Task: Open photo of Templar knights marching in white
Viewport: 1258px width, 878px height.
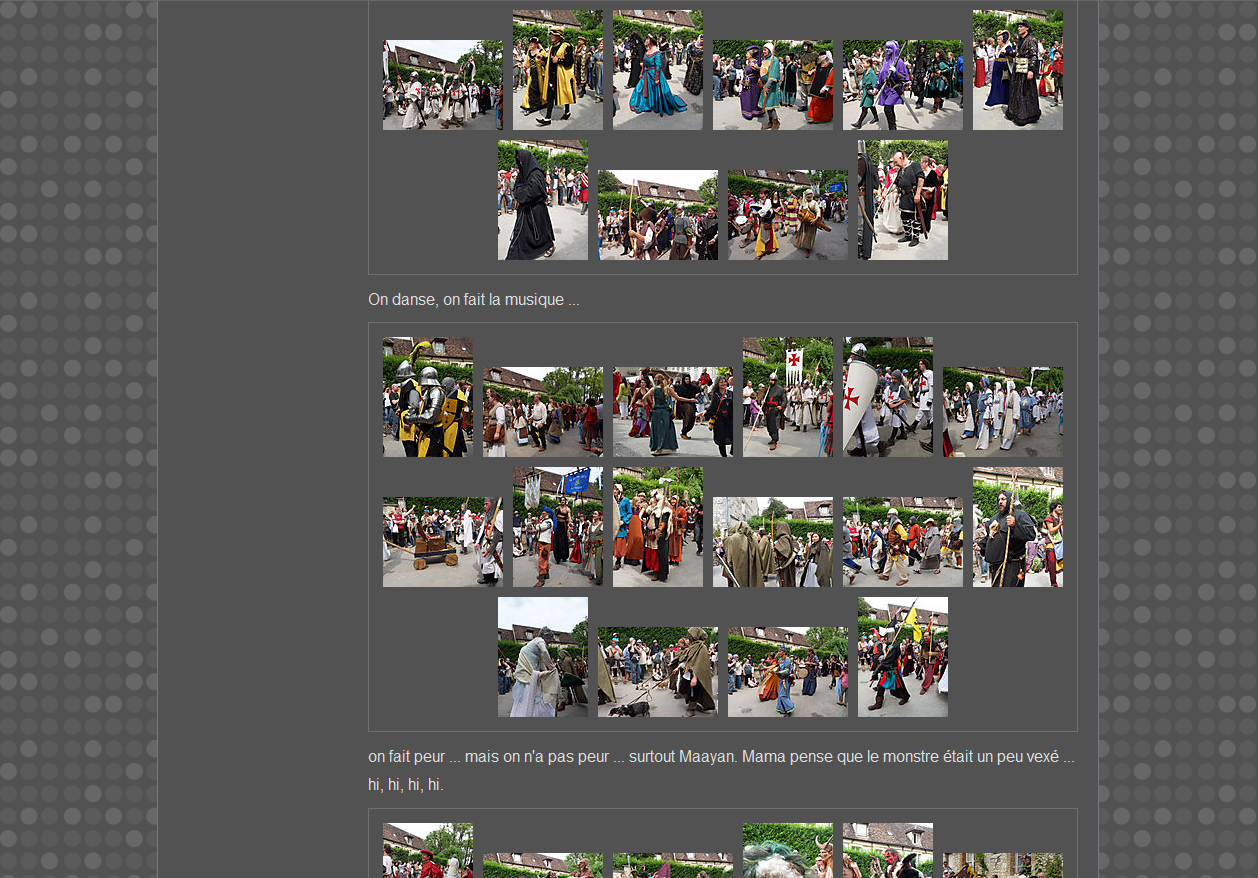Action: click(x=442, y=85)
